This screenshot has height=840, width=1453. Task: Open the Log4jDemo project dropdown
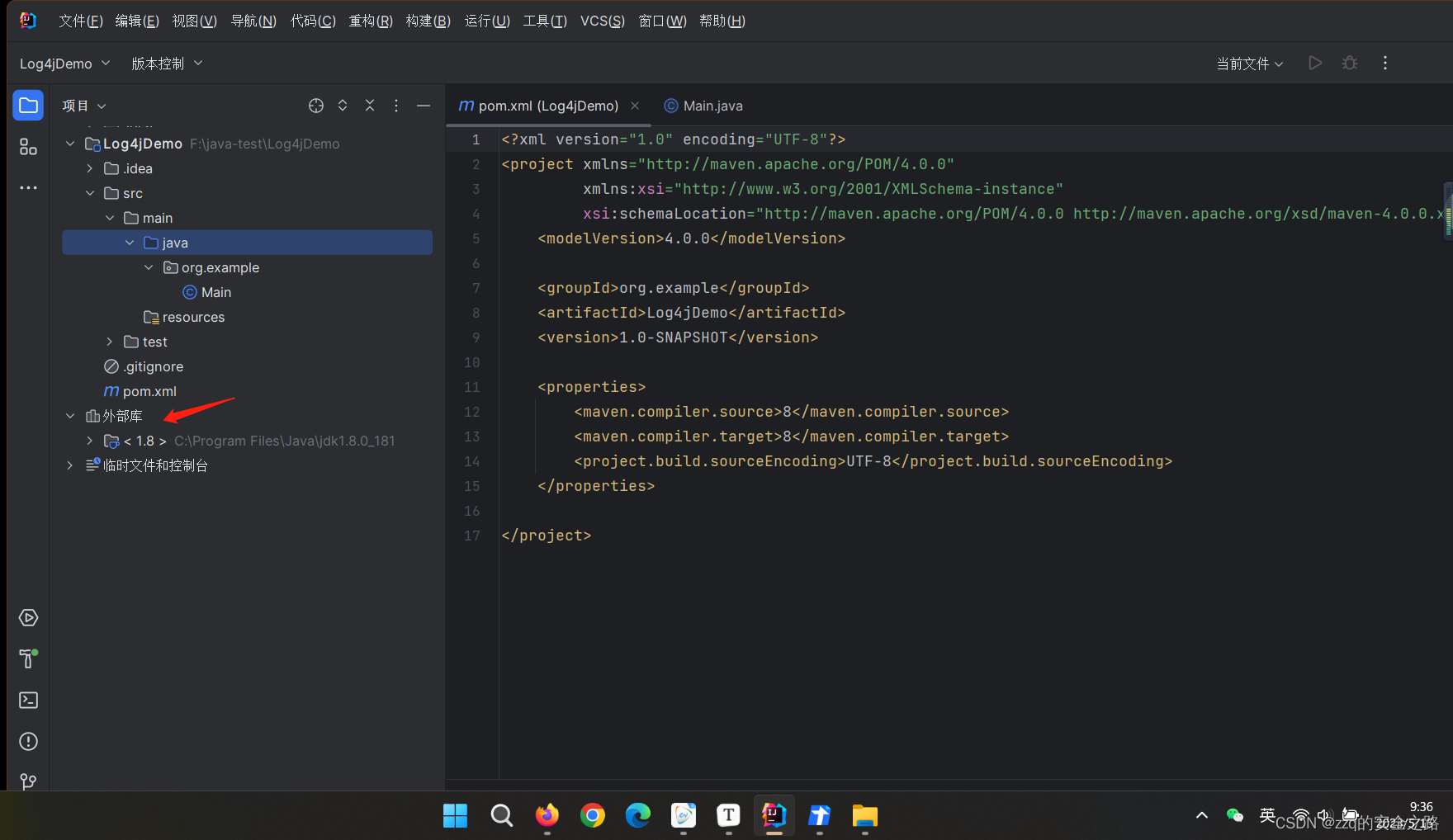64,64
